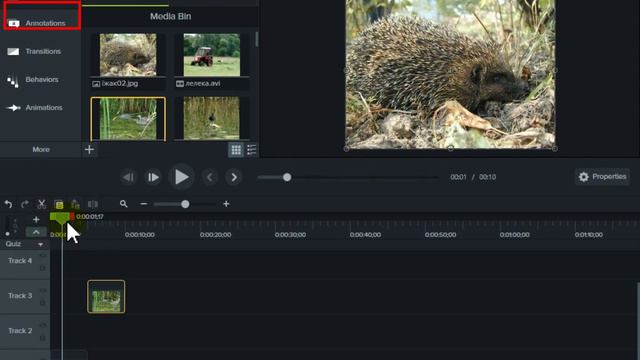Click the 0:01:00;00 timeline ruler mark
The height and width of the screenshot is (360, 640).
pos(515,235)
